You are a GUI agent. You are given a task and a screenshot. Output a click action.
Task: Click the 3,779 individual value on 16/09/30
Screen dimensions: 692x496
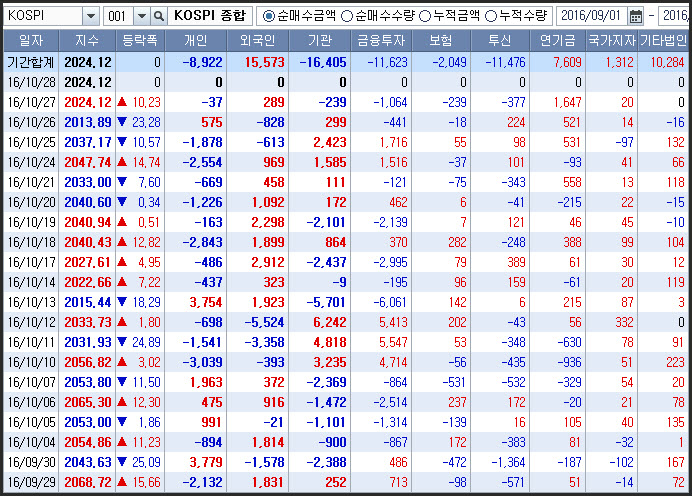click(x=206, y=462)
